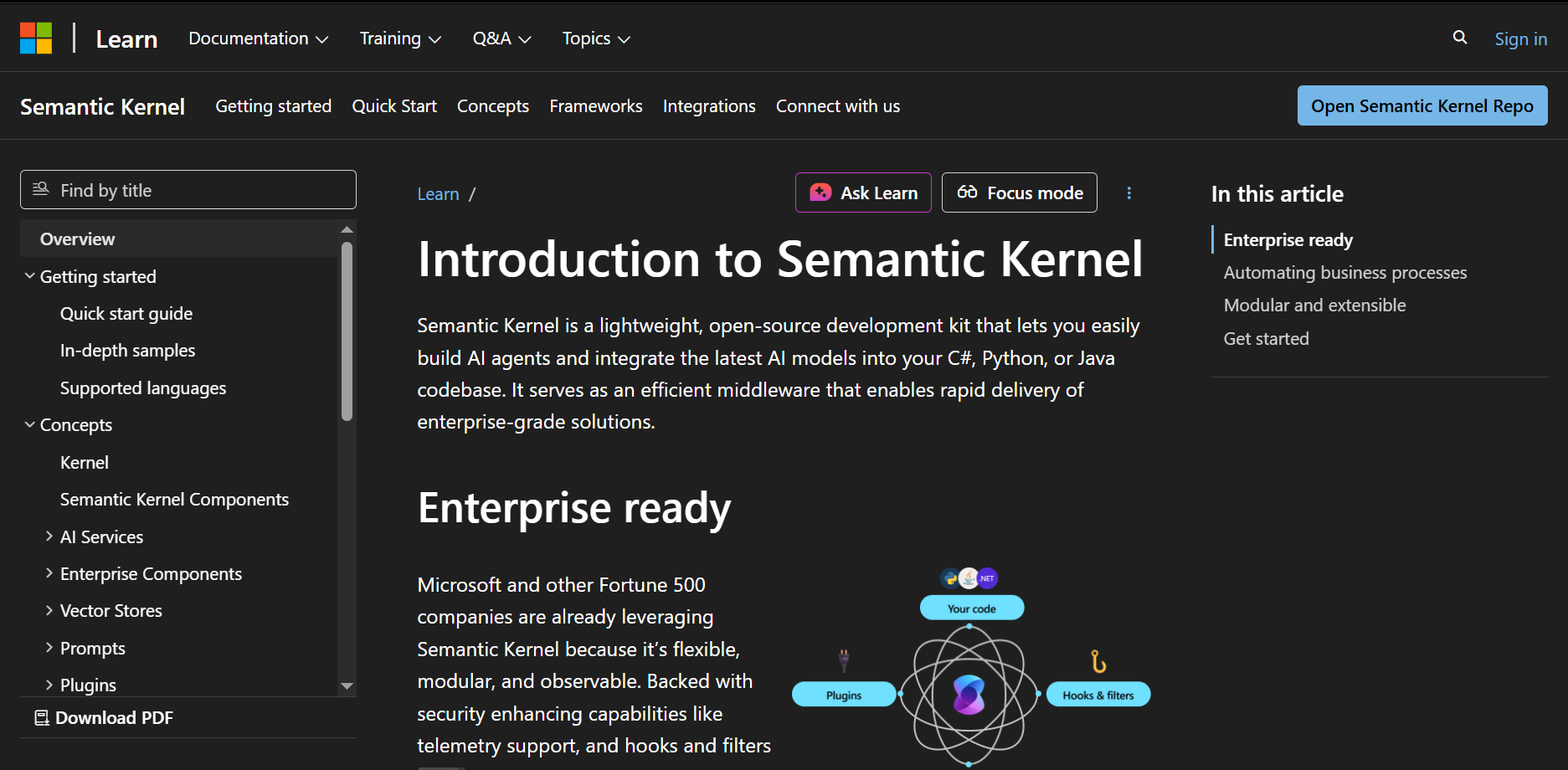Open the Documentation dropdown menu
This screenshot has width=1568, height=770.
coord(258,38)
